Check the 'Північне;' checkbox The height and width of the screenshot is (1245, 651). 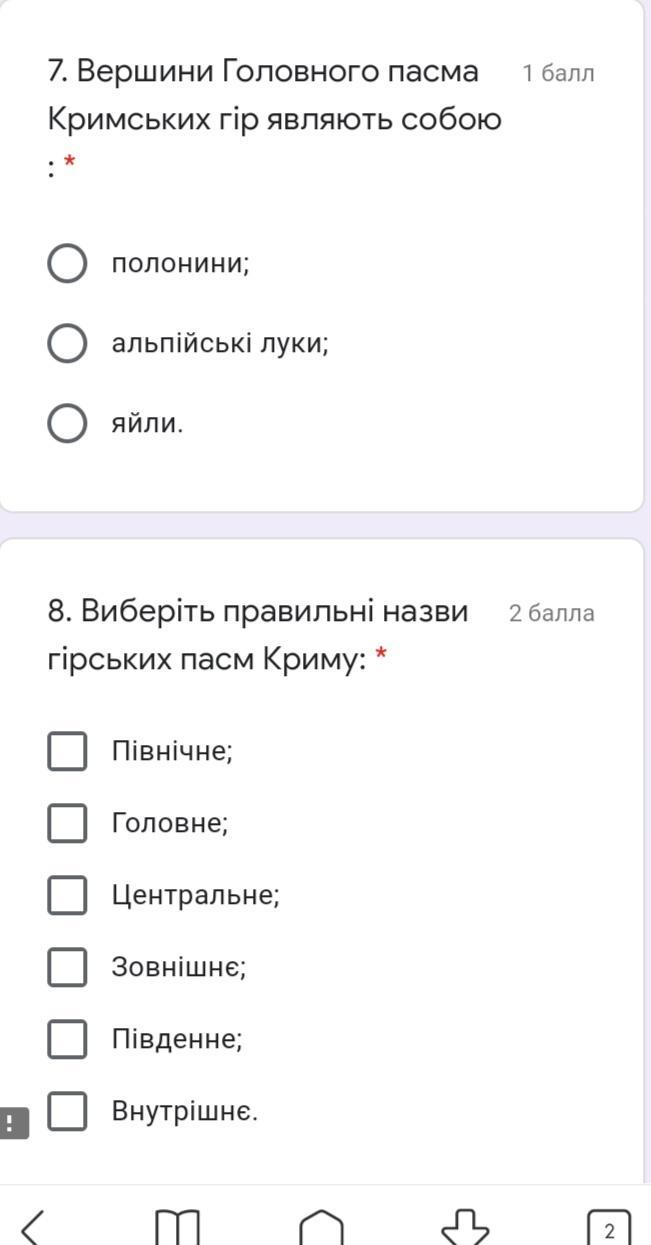67,752
